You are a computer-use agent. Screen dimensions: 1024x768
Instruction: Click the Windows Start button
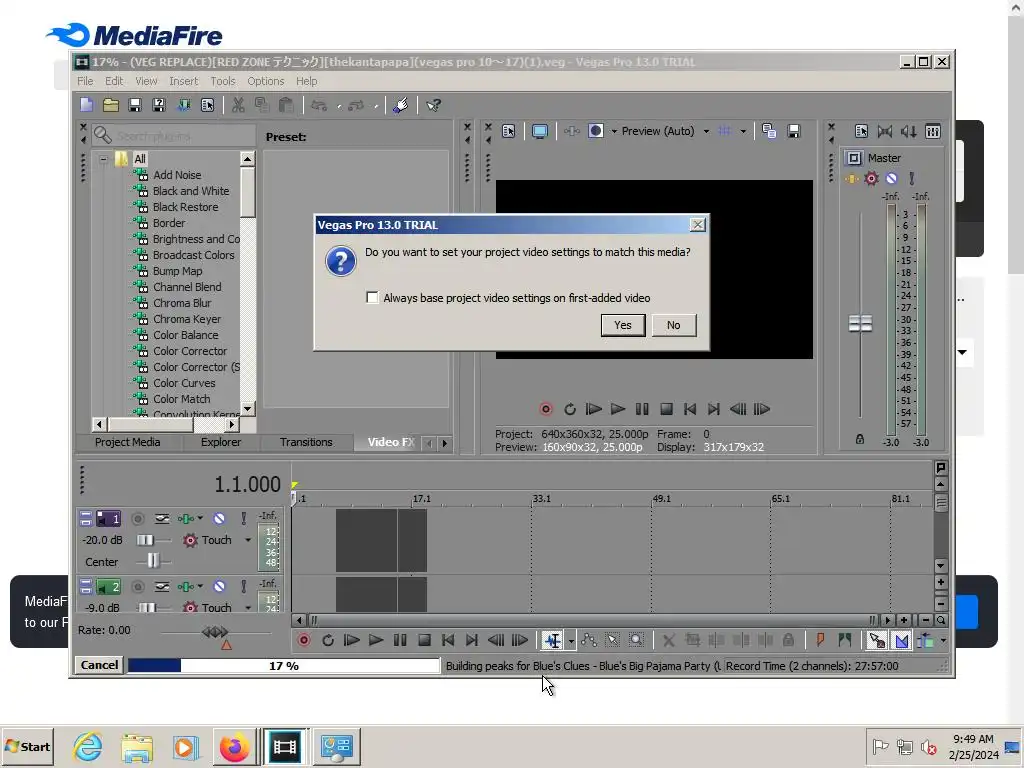coord(27,746)
